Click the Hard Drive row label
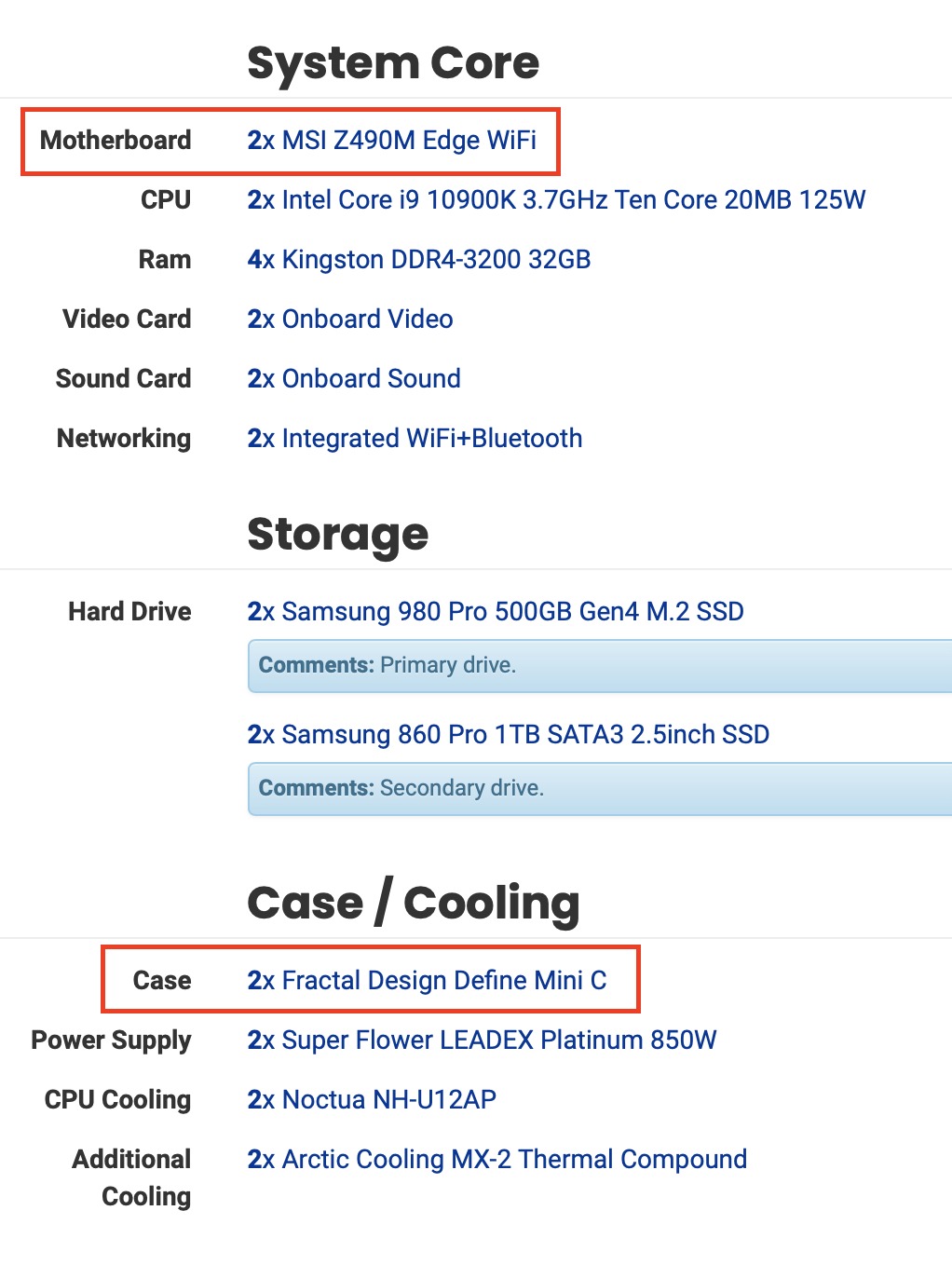This screenshot has height=1265, width=952. click(x=129, y=612)
